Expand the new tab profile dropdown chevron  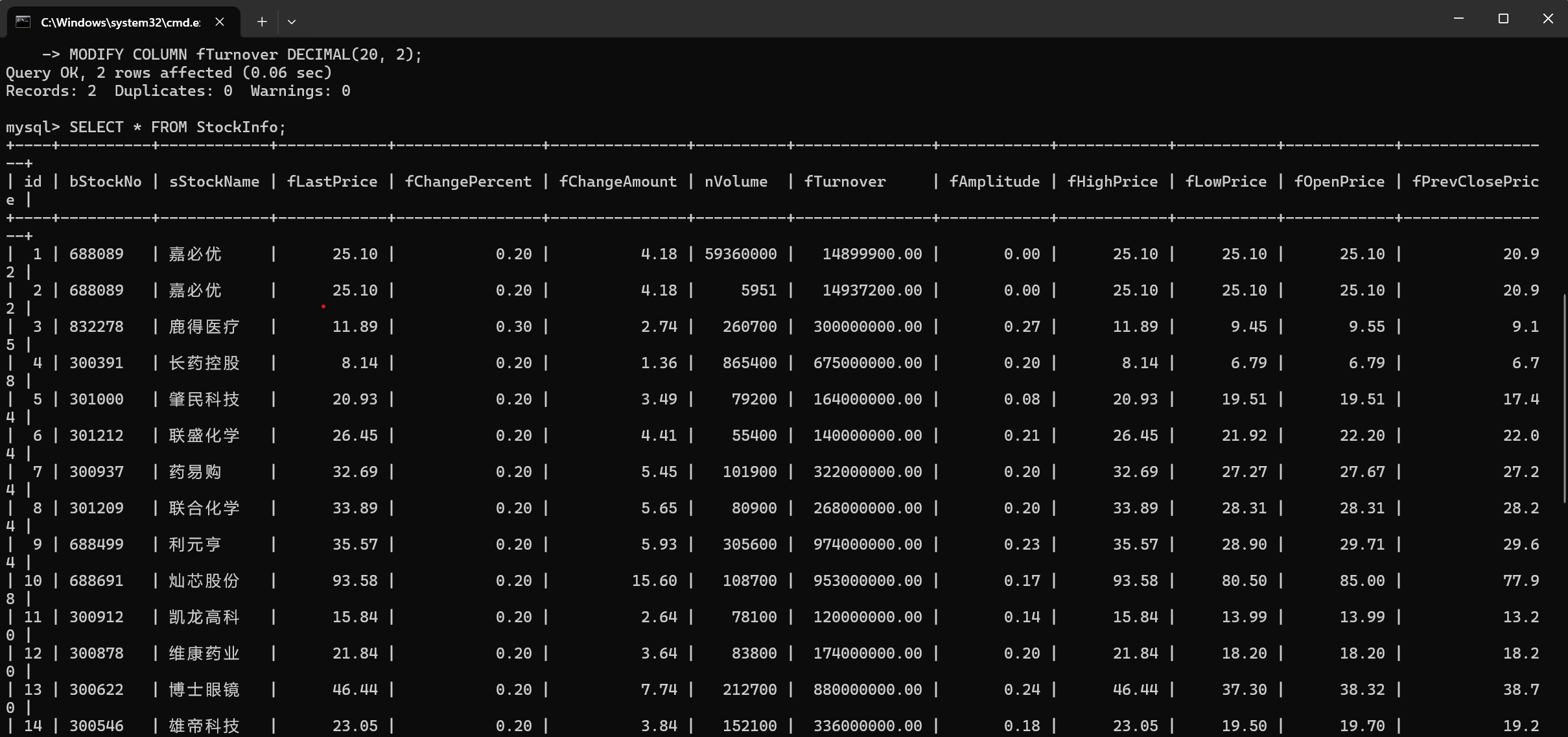[x=292, y=22]
